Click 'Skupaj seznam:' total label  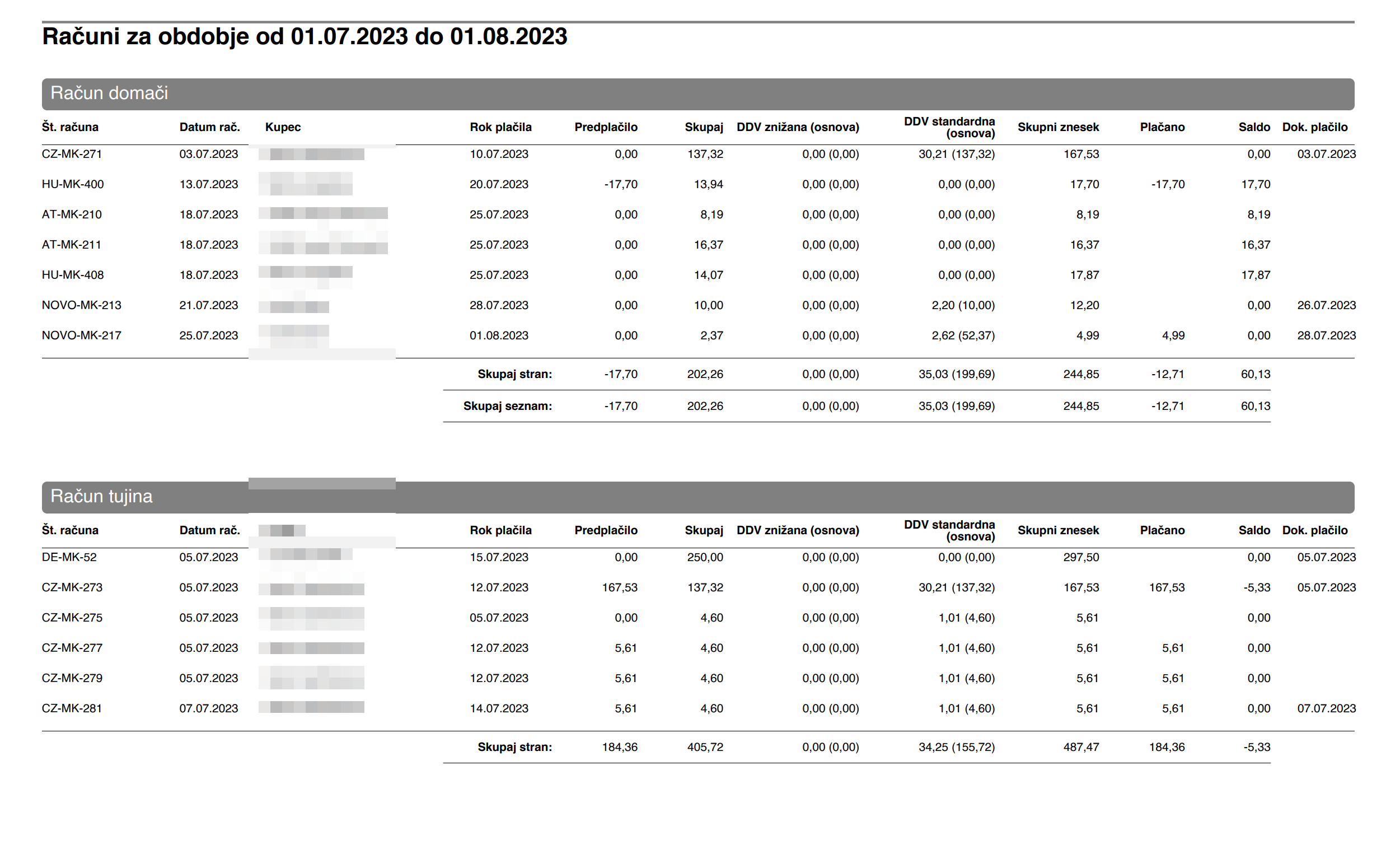(507, 406)
